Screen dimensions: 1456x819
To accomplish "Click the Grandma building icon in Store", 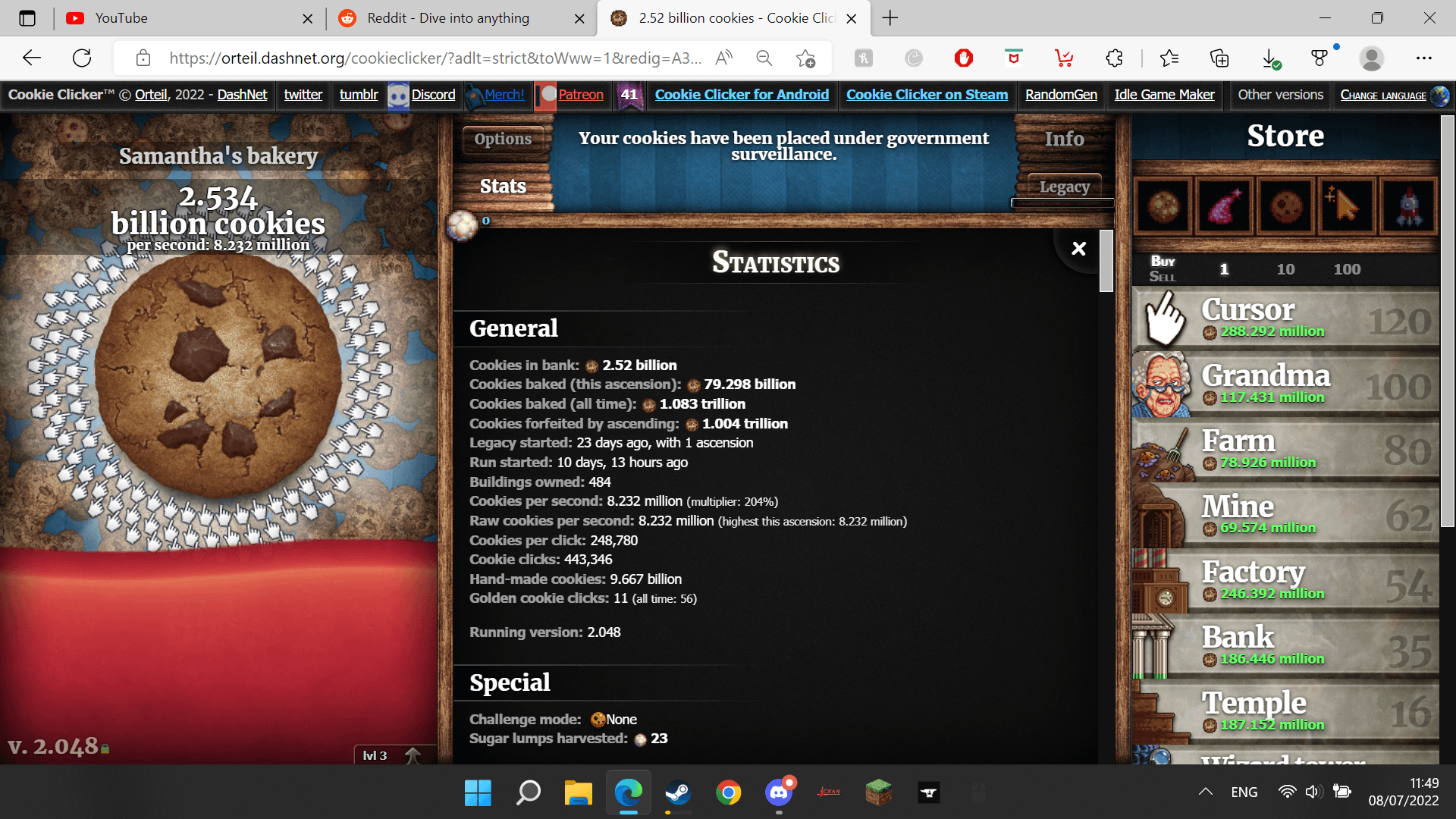I will pos(1163,384).
